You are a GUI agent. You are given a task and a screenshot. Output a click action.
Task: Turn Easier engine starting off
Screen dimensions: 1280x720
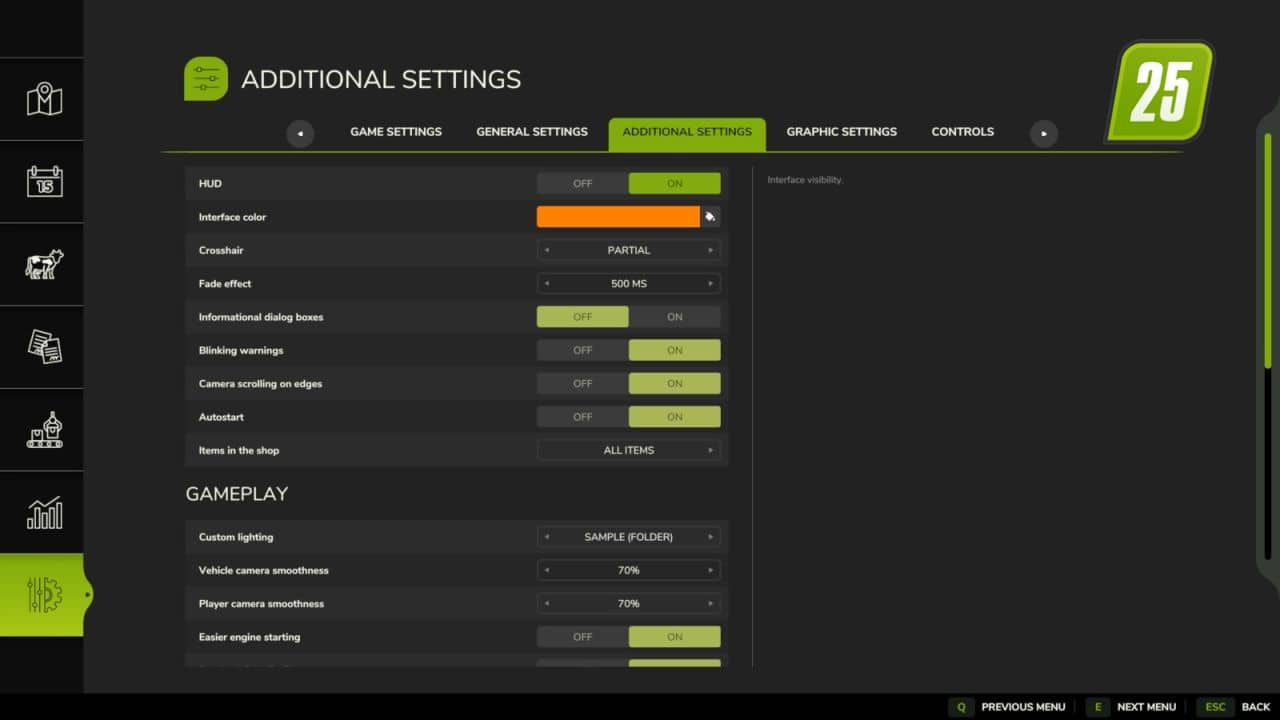click(583, 637)
